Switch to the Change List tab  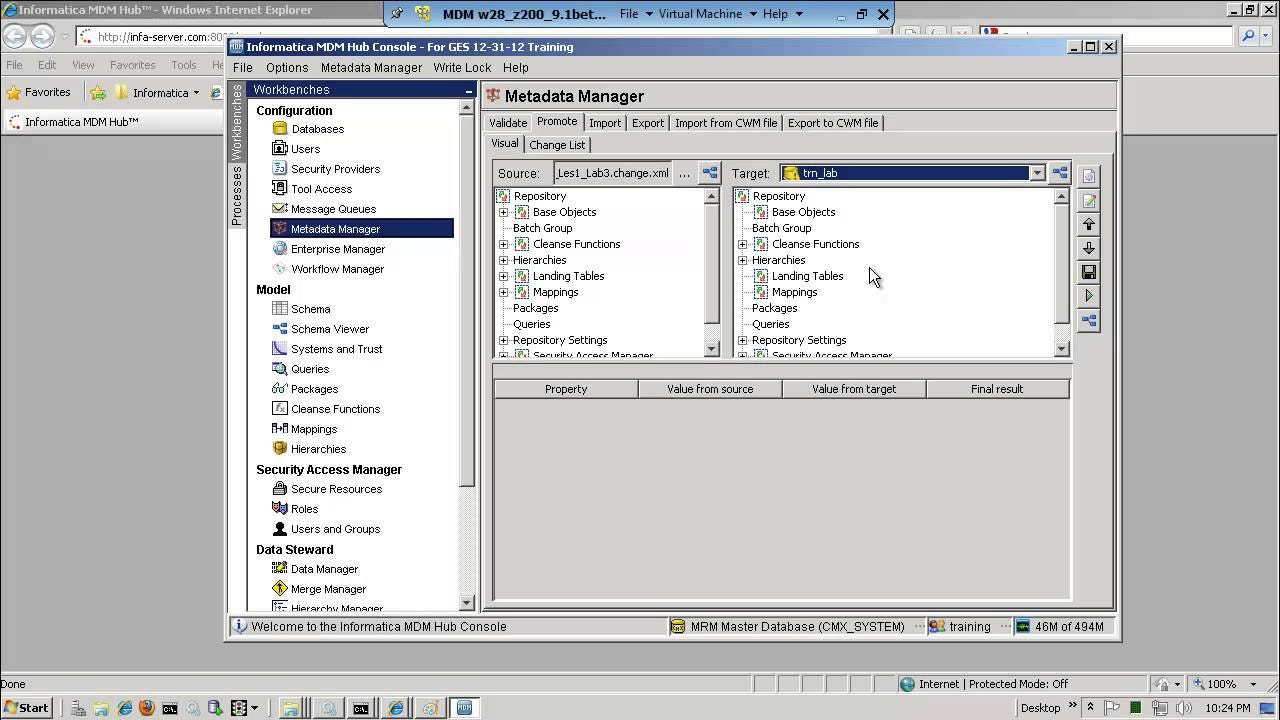(557, 144)
